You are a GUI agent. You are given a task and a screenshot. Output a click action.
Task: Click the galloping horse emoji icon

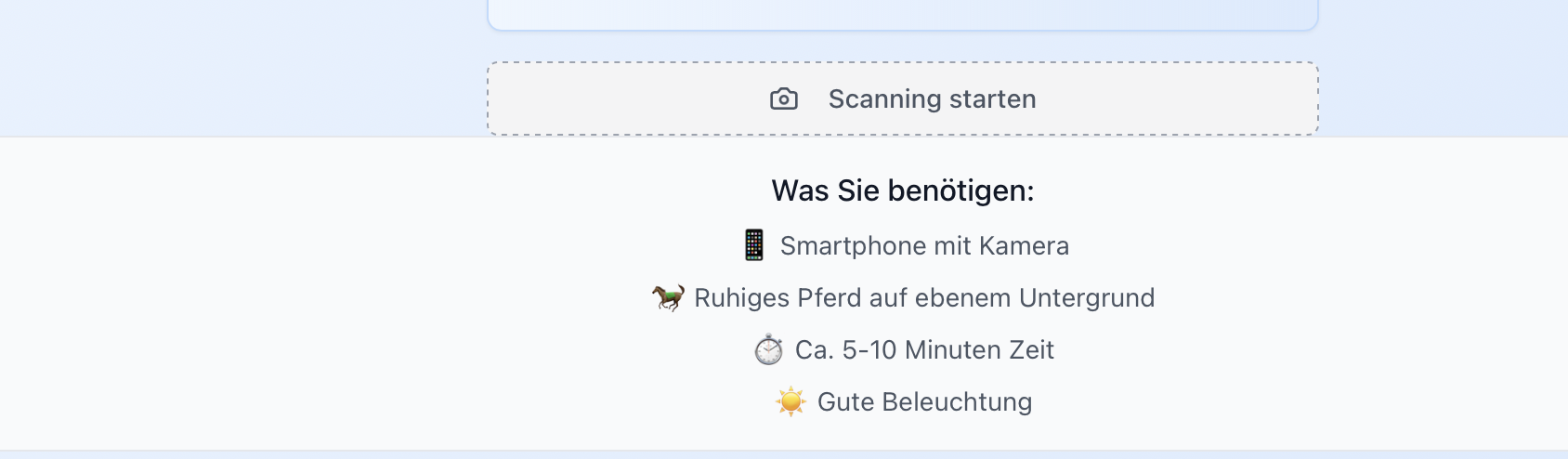(x=668, y=297)
